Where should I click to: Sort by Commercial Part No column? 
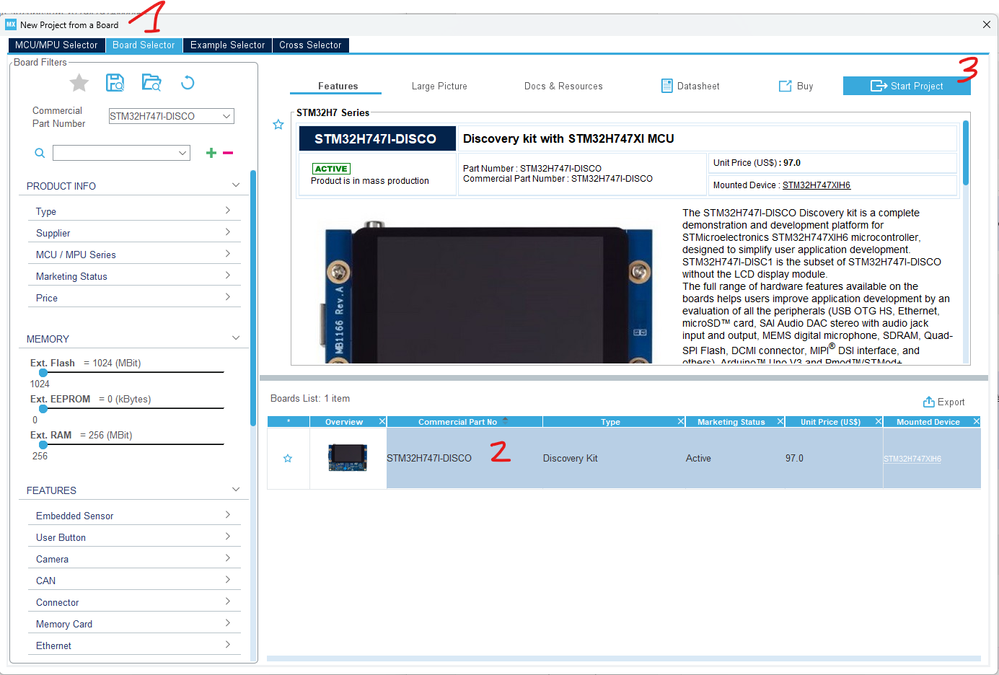click(464, 421)
